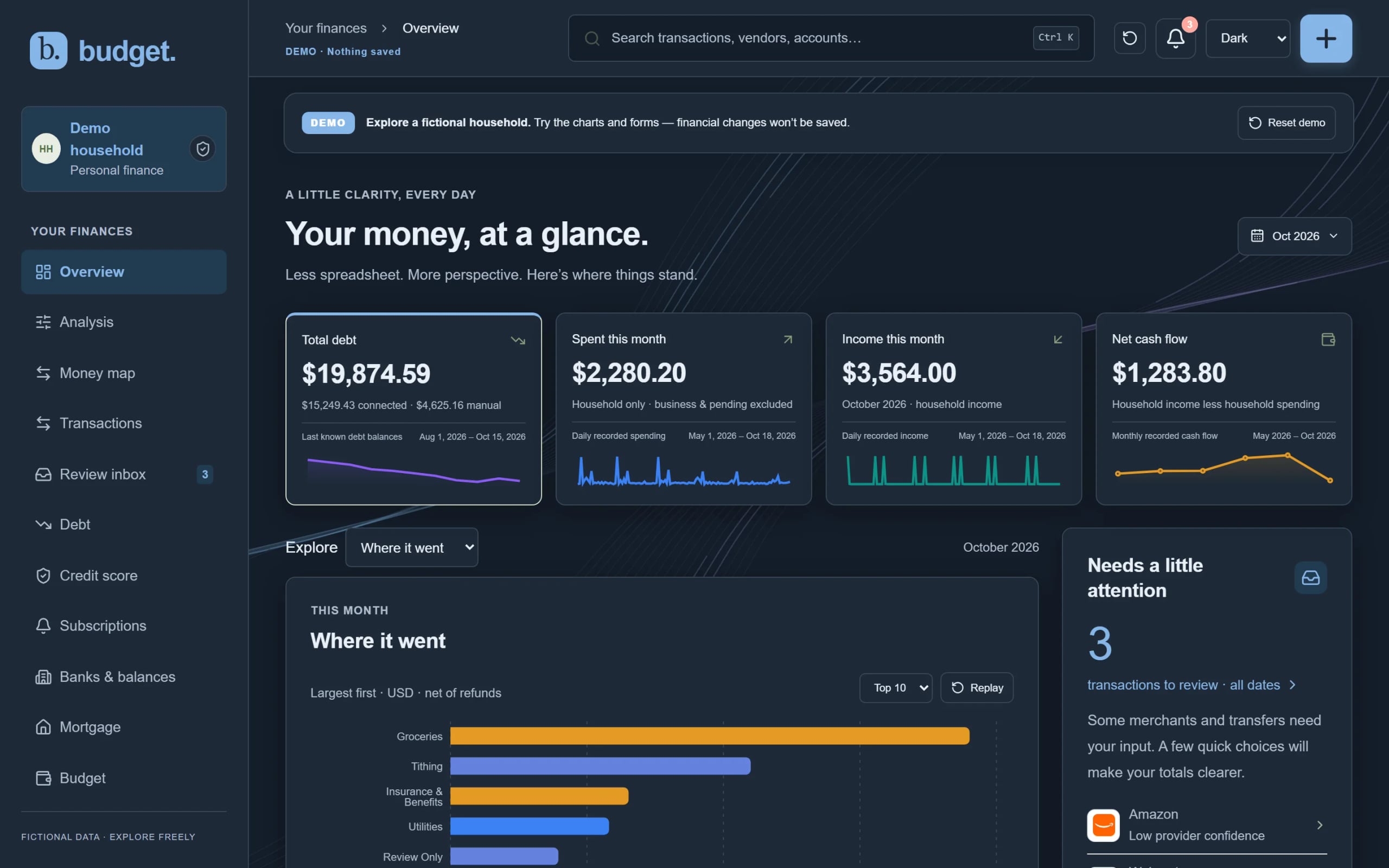Open Subscriptions in the sidebar
Viewport: 1389px width, 868px height.
[124, 625]
